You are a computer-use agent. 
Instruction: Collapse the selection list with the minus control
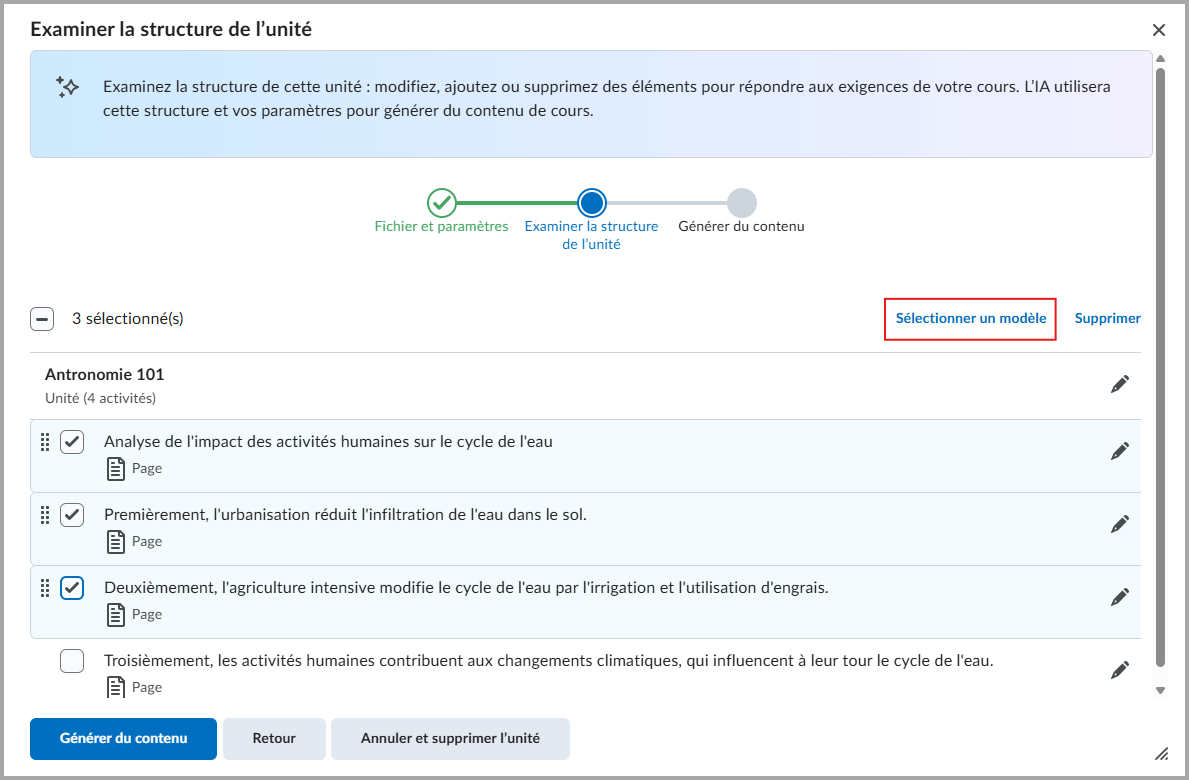pos(42,318)
